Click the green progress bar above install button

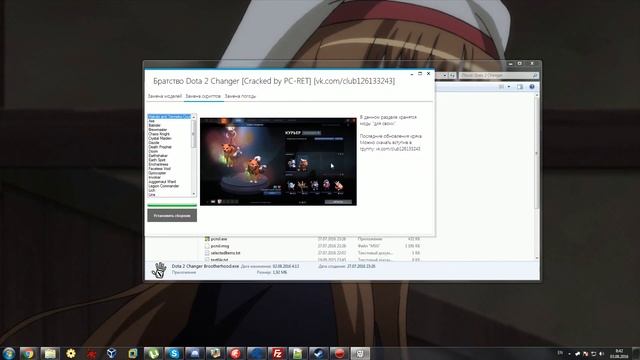172,205
